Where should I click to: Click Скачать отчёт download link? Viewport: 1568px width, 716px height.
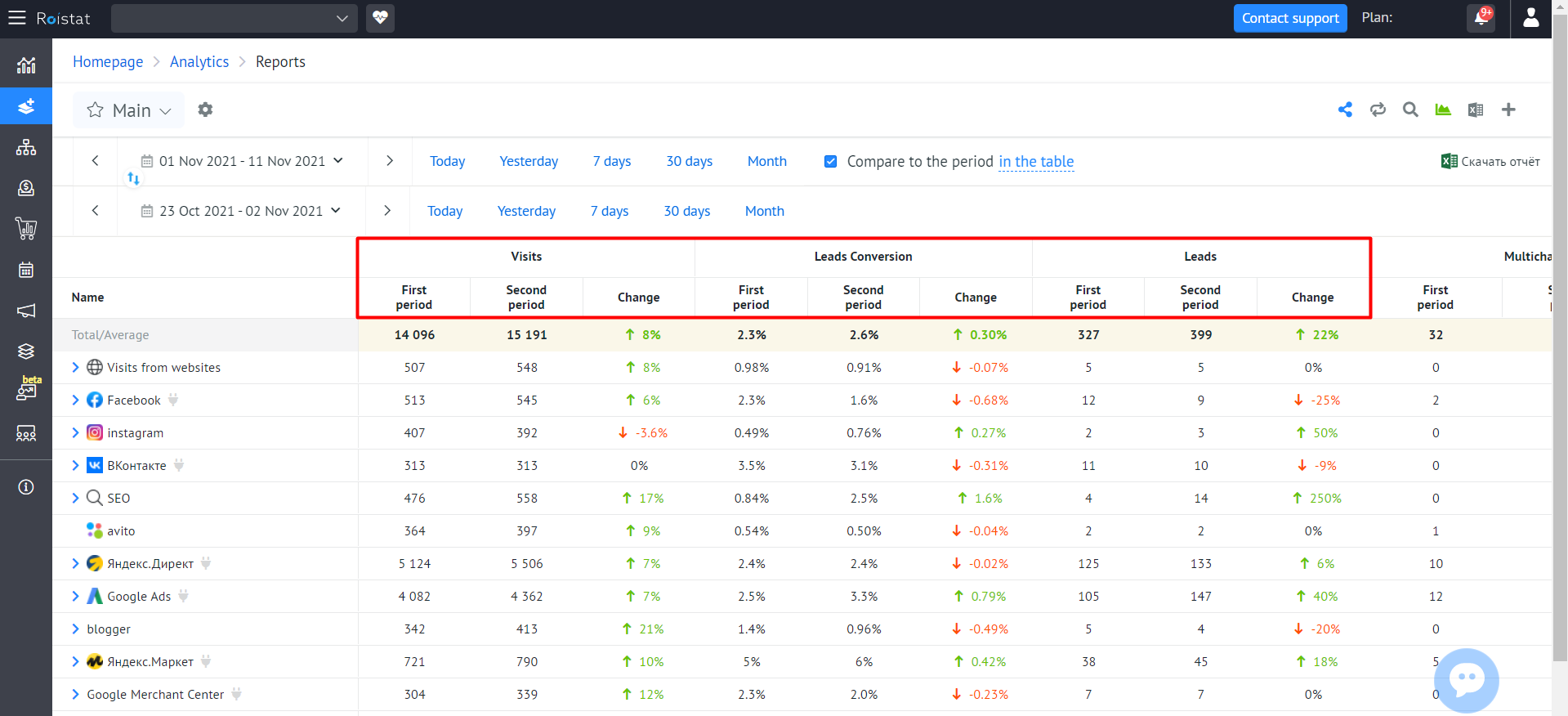tap(1491, 161)
